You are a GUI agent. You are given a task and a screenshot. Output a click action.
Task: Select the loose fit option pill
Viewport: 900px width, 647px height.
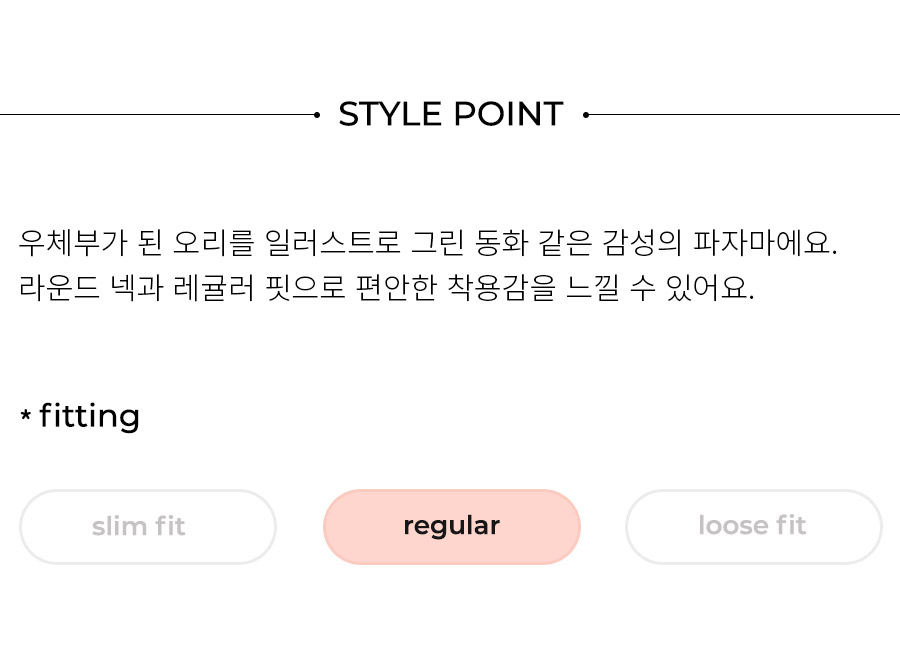coord(754,526)
